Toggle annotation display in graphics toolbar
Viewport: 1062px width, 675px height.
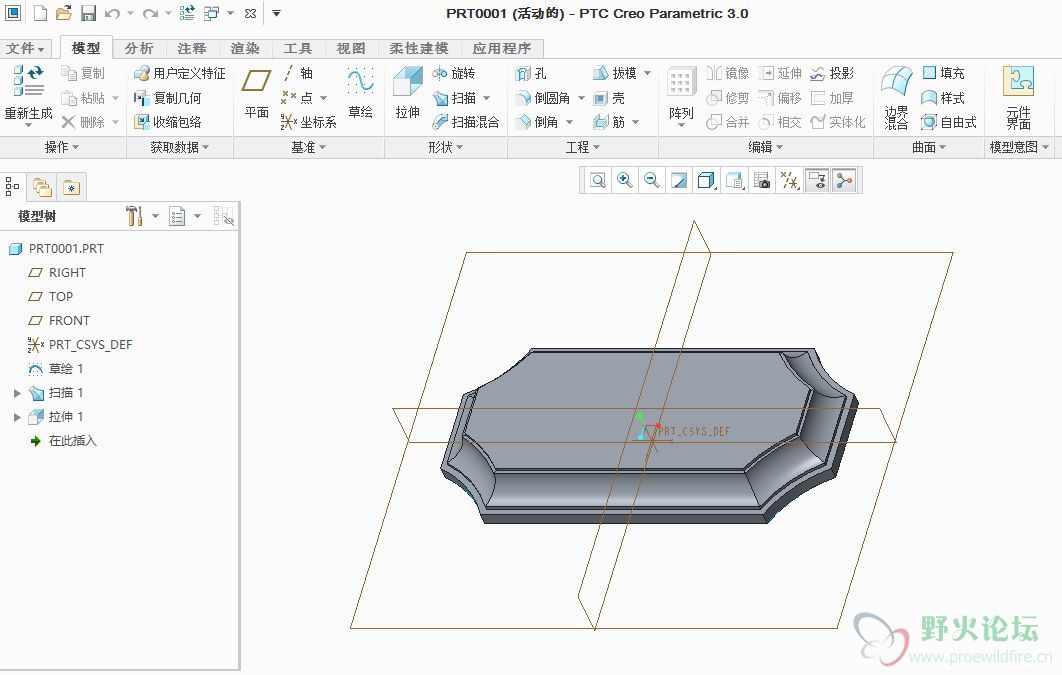click(x=817, y=181)
